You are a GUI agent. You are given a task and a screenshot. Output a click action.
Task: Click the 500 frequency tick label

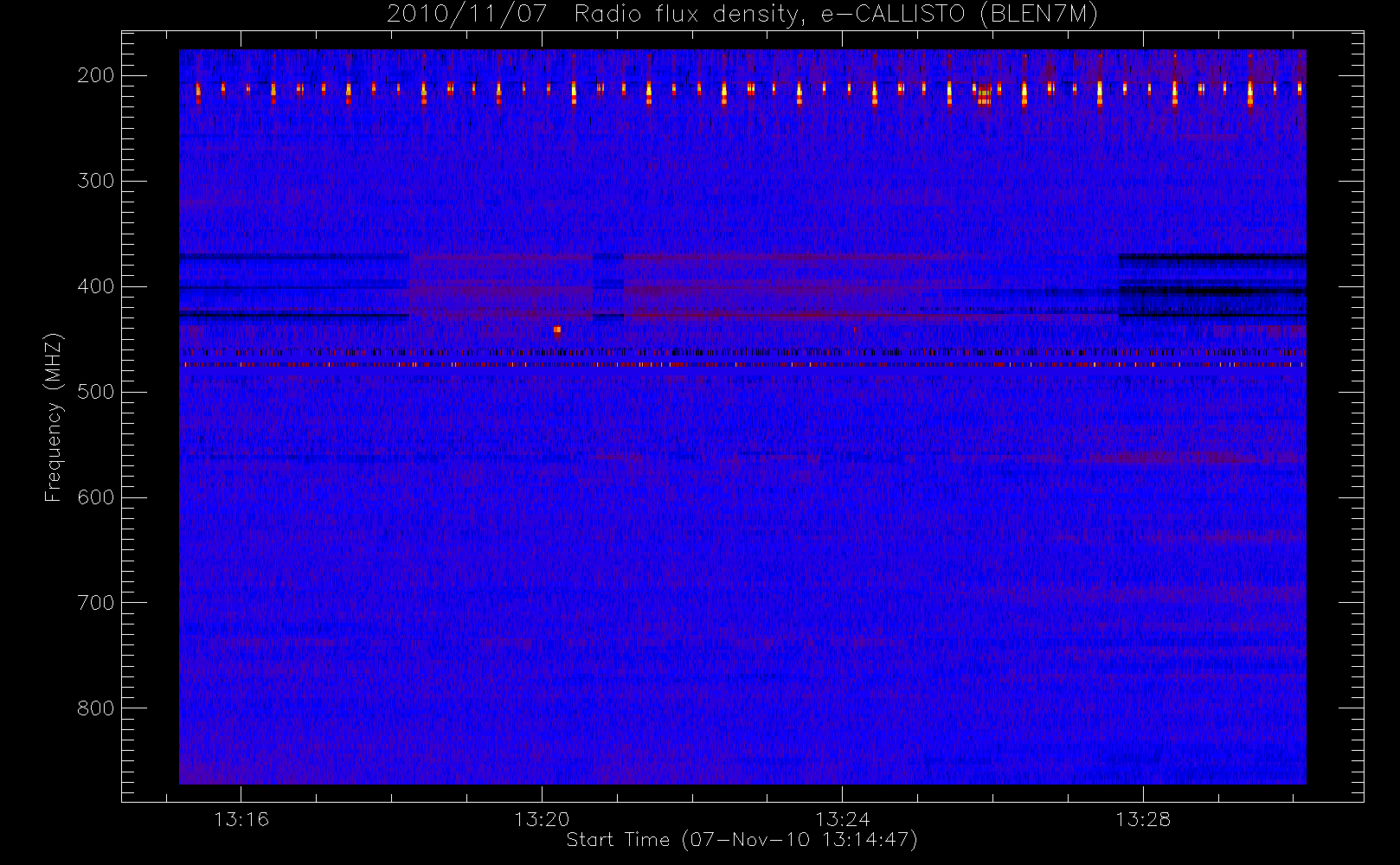[96, 392]
